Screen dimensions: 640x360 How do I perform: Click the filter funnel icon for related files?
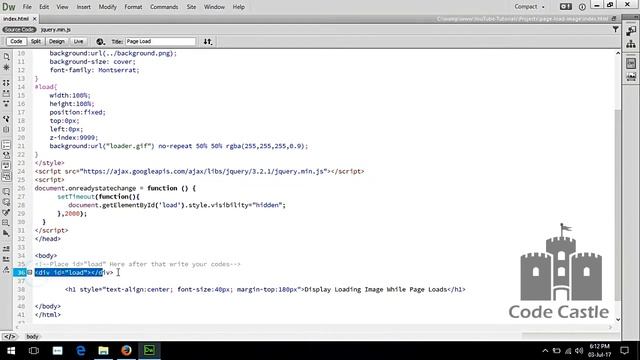[615, 29]
